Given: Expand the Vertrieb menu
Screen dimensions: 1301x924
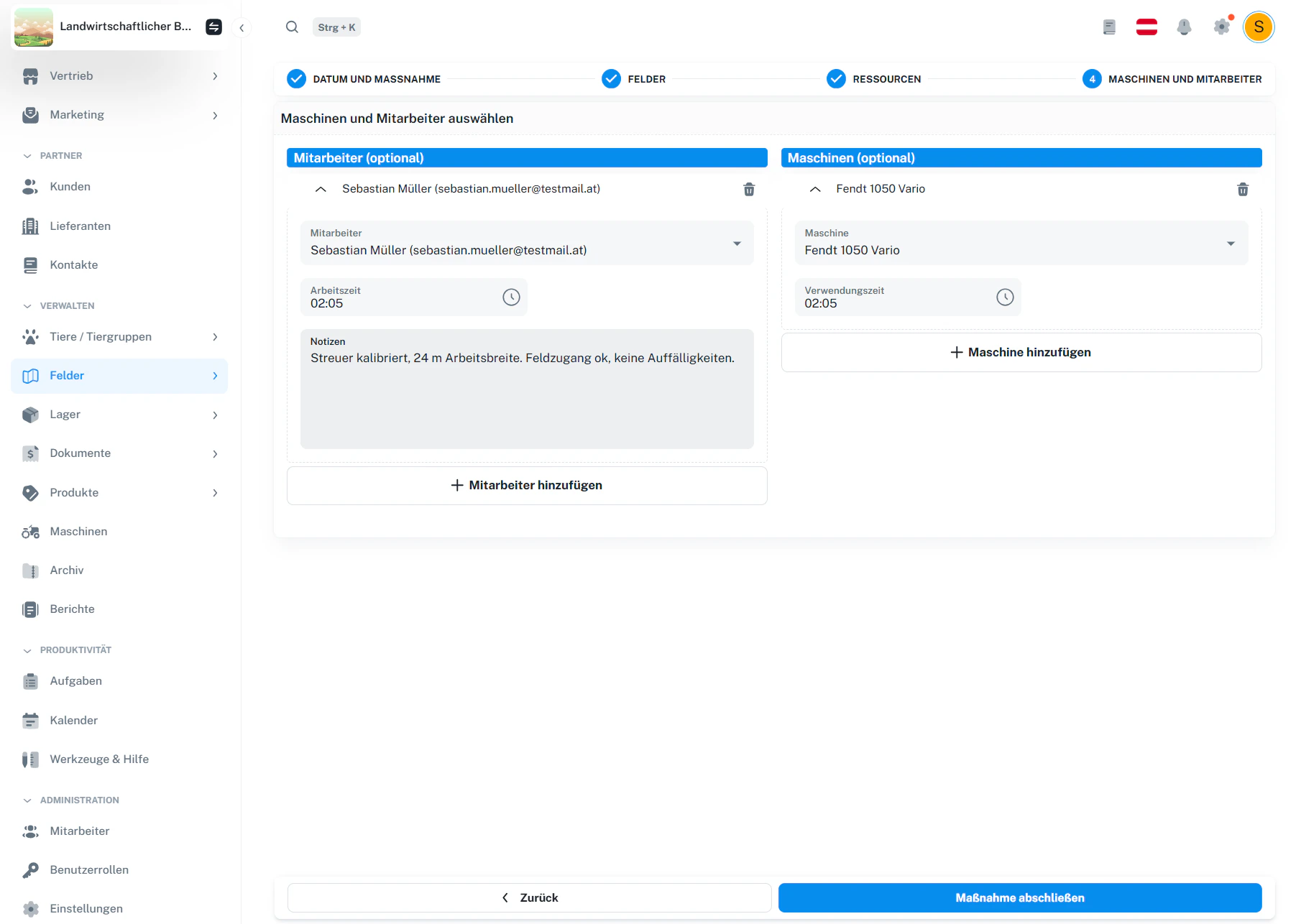Looking at the screenshot, I should pyautogui.click(x=119, y=76).
